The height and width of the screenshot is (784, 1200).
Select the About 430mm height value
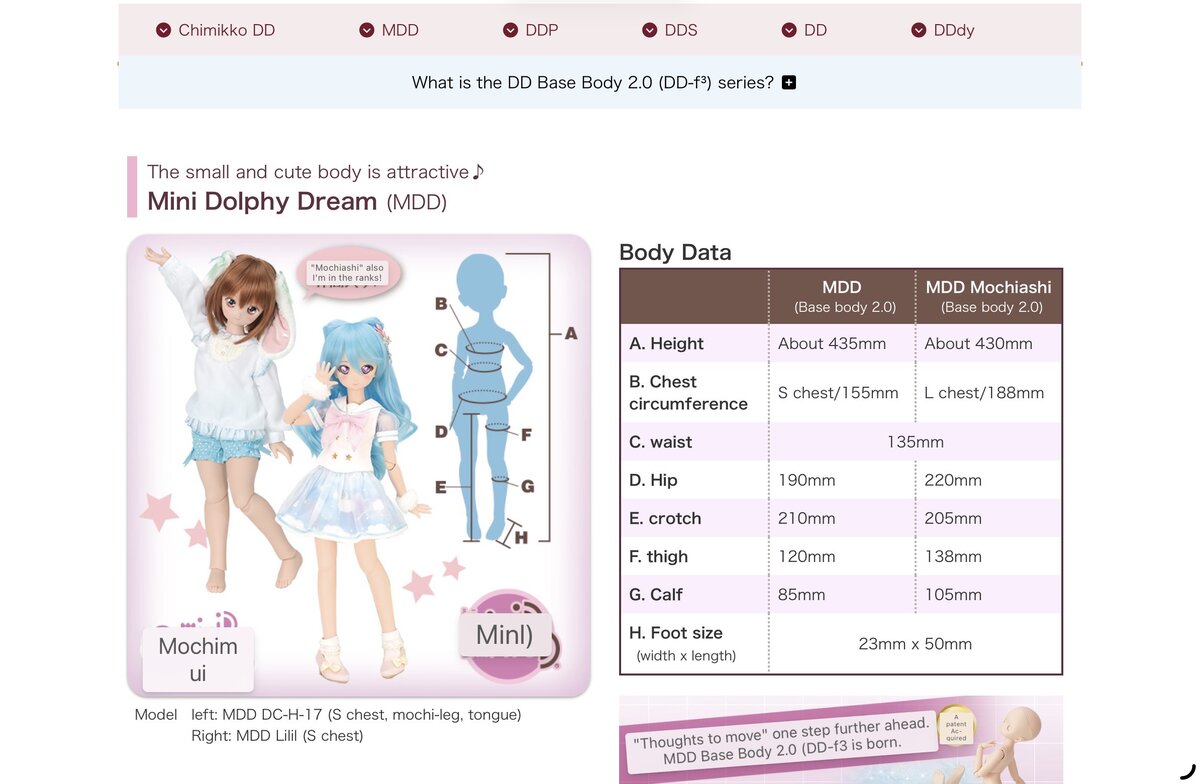tap(979, 344)
